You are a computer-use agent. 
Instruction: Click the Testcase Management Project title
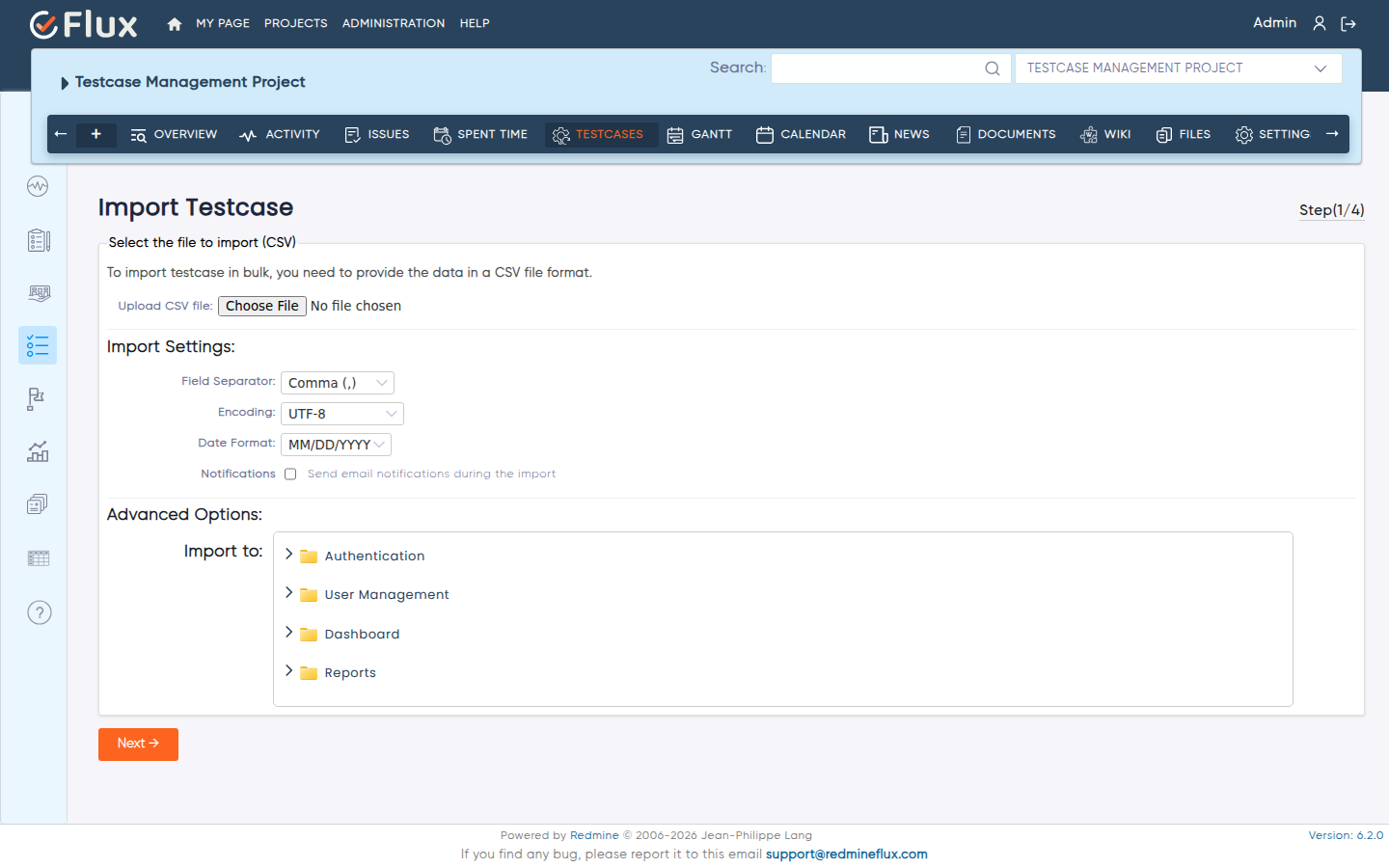190,83
